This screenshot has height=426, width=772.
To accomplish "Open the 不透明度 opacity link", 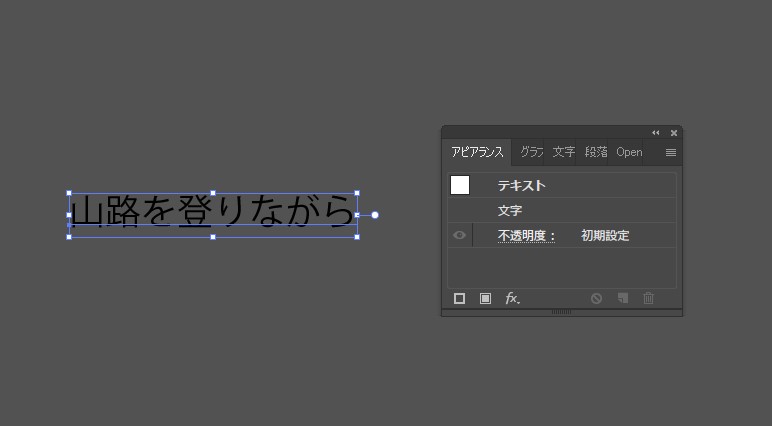I will pyautogui.click(x=526, y=236).
